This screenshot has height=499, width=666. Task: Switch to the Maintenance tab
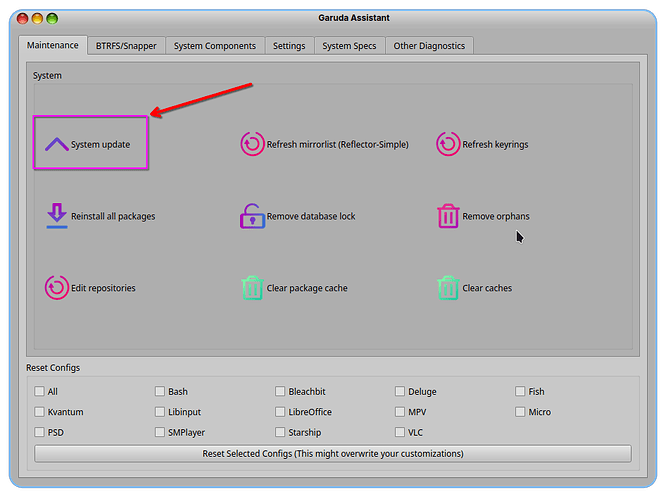[x=53, y=45]
